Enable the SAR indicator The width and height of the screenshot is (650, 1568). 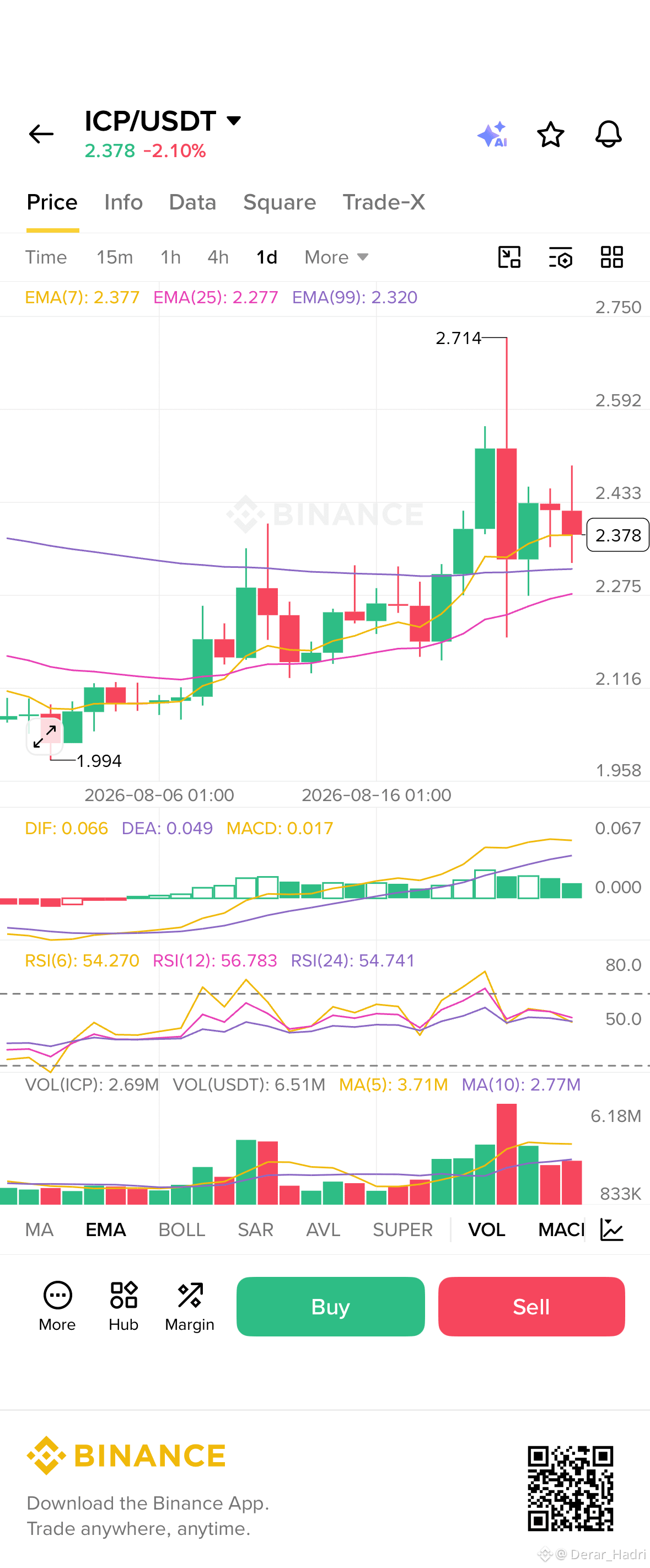click(x=255, y=1229)
